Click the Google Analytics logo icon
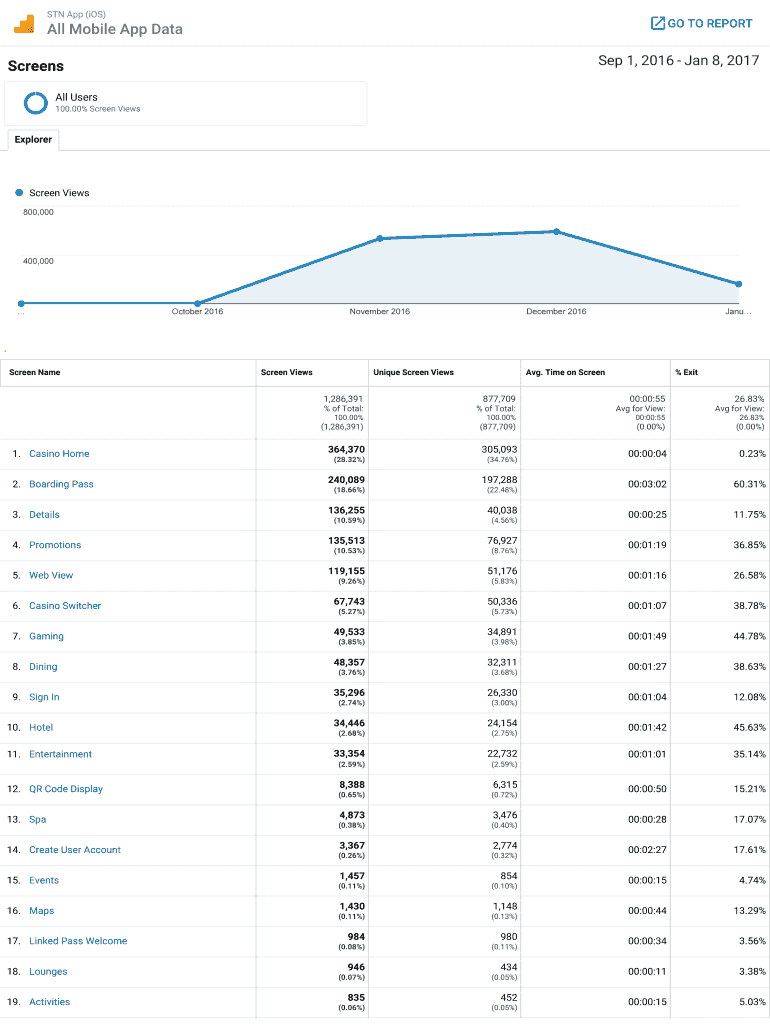This screenshot has width=770, height=1024. pyautogui.click(x=24, y=23)
